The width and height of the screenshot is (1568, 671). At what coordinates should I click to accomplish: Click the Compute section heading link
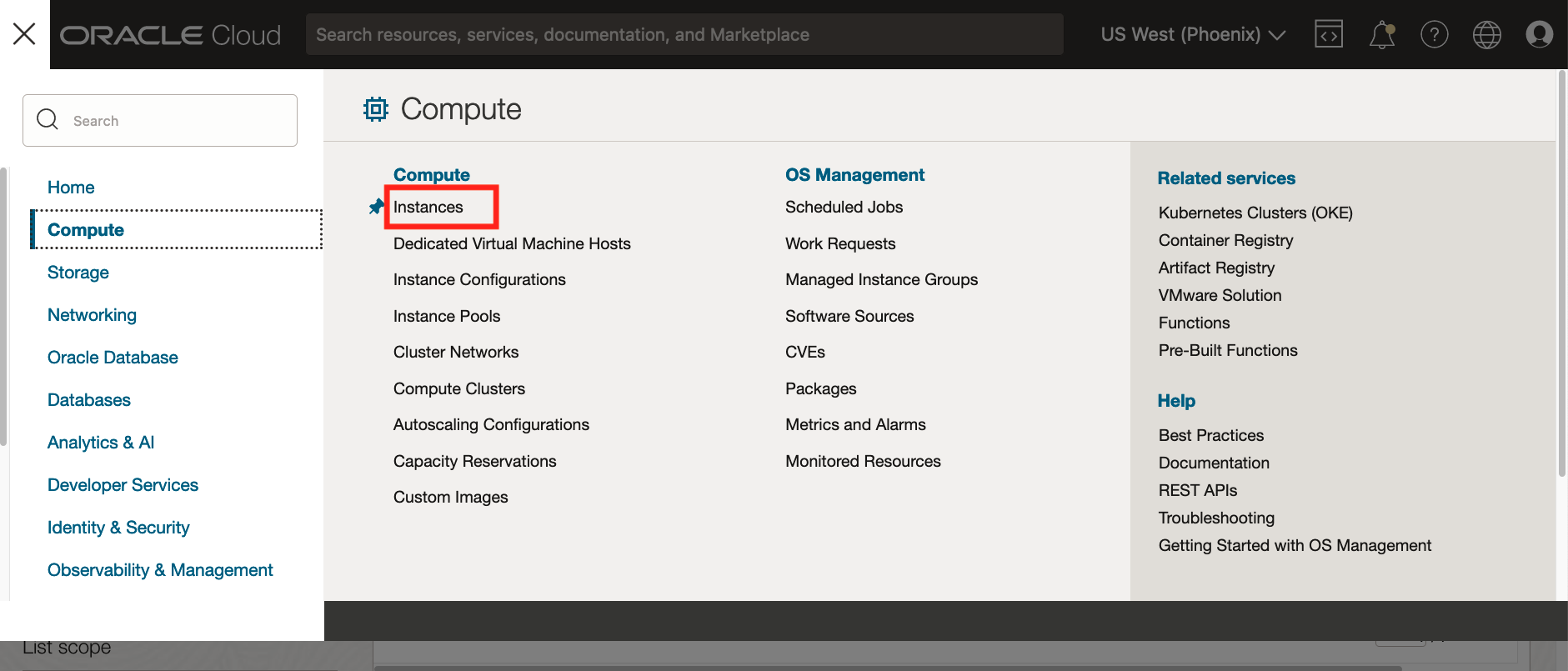[x=432, y=174]
